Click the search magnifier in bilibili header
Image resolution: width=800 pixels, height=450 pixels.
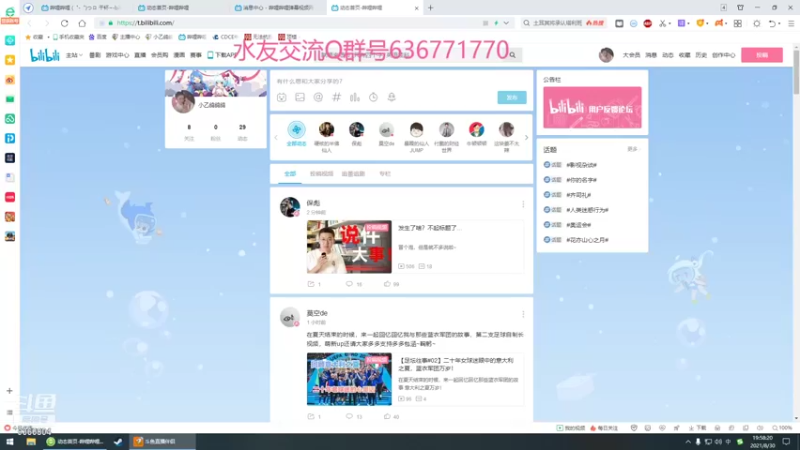click(512, 55)
